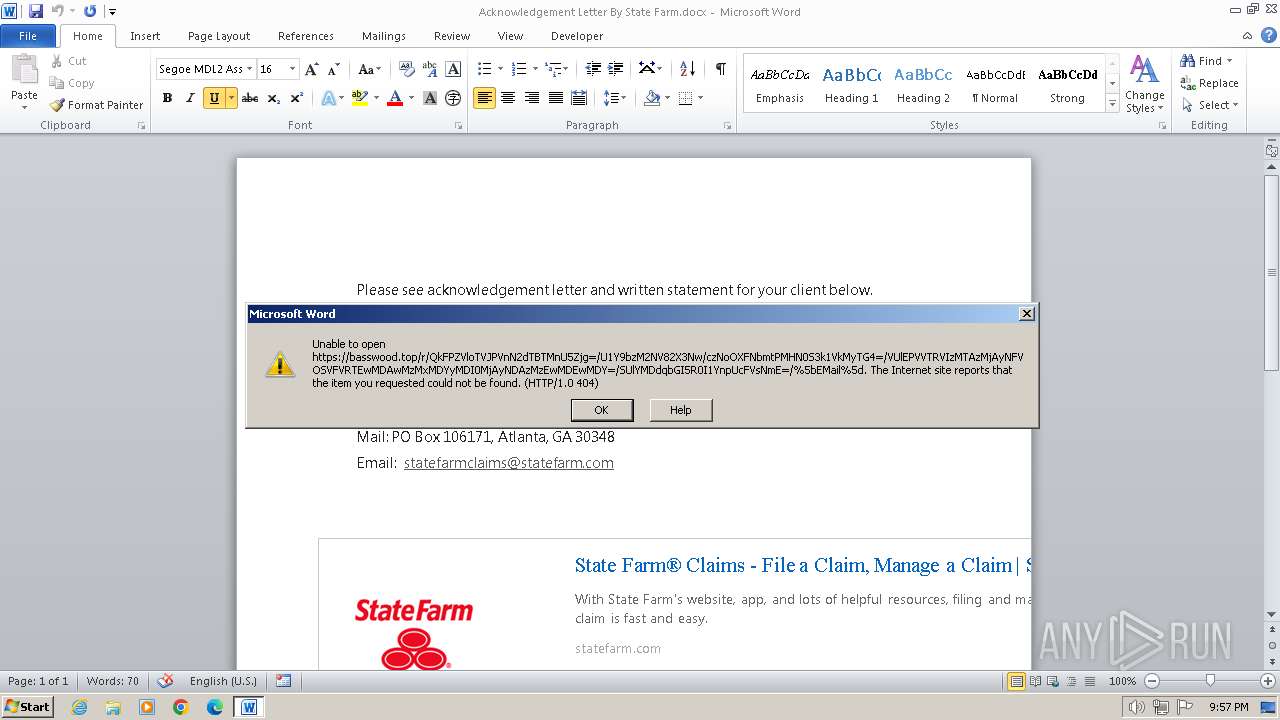Click the Cut command
Screen dimensions: 1280x720
tap(69, 61)
